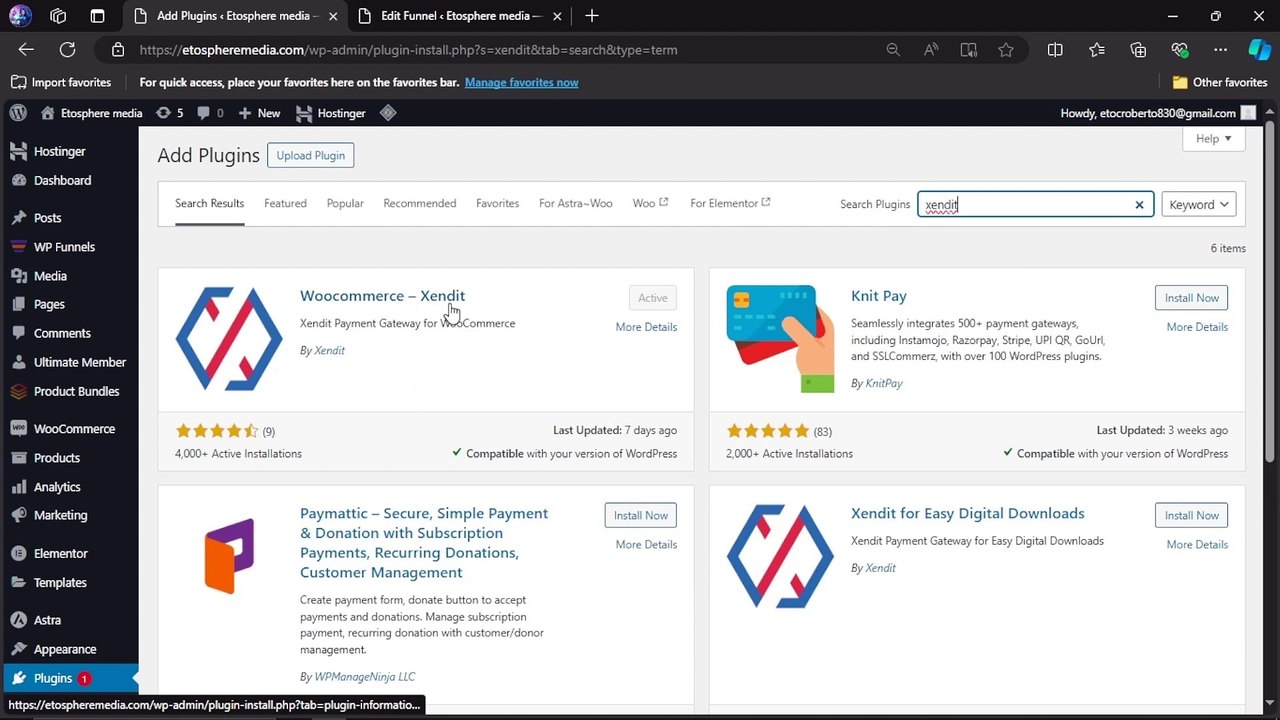Viewport: 1280px width, 720px height.
Task: Open the Other favorites folder
Action: click(x=1220, y=83)
